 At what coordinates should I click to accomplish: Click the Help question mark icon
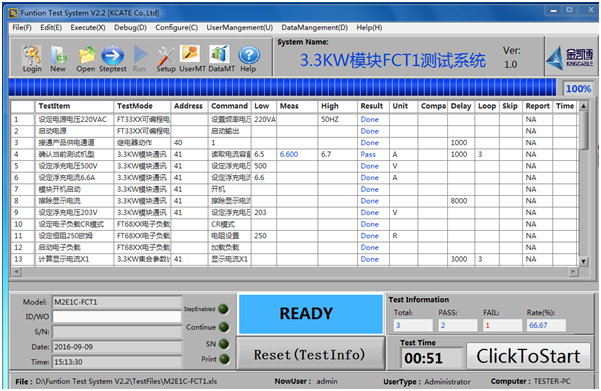tap(249, 58)
